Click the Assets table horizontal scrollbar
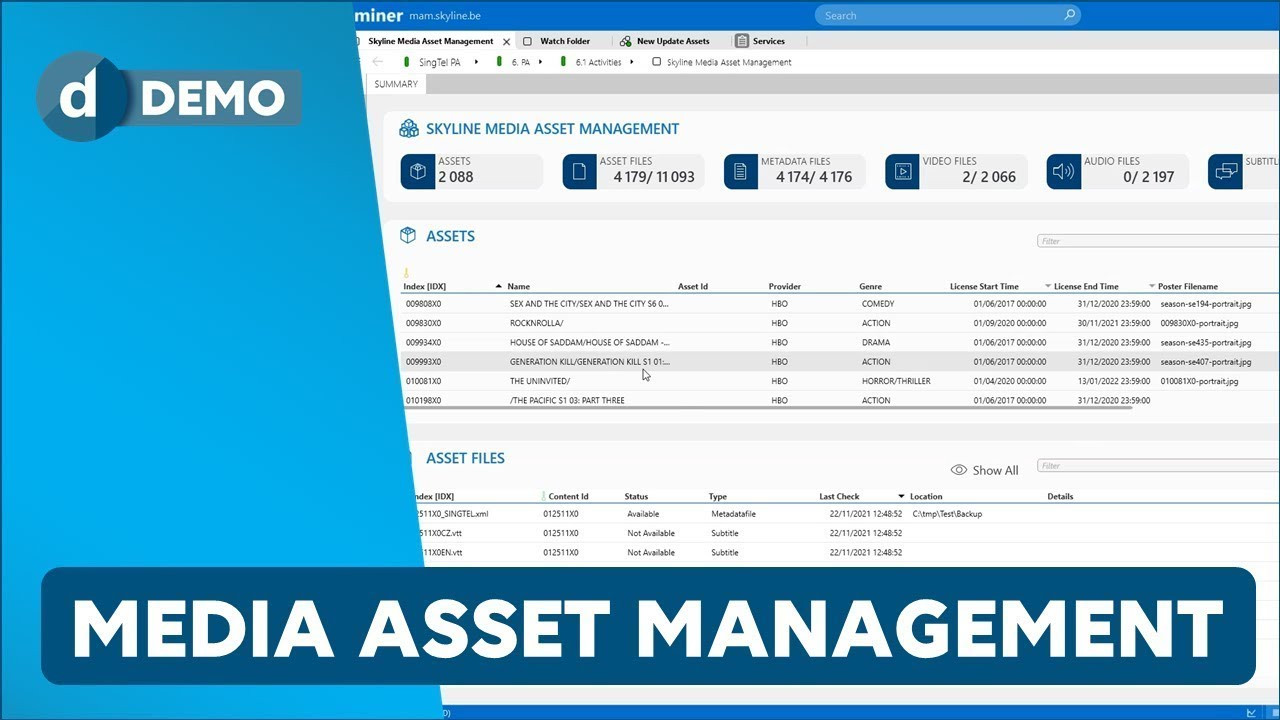Image resolution: width=1280 pixels, height=720 pixels. 768,407
